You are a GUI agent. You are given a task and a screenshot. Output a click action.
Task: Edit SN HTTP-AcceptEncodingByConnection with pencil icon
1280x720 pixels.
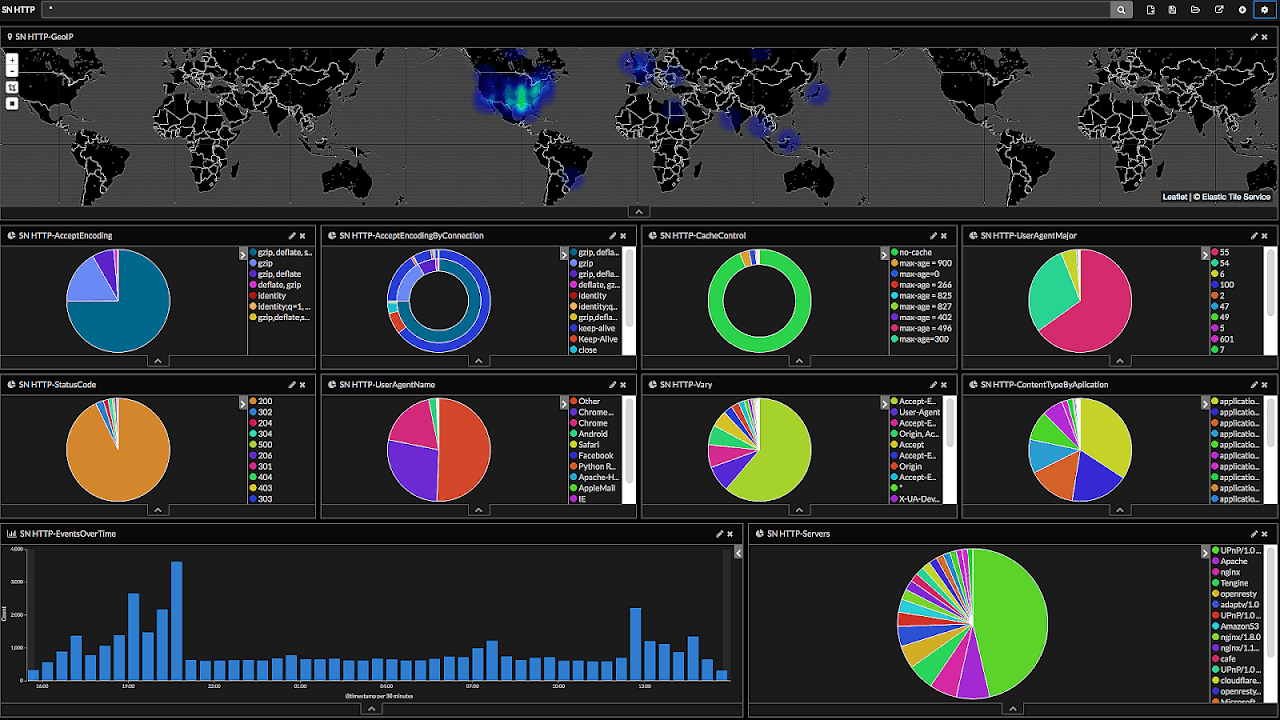[612, 236]
